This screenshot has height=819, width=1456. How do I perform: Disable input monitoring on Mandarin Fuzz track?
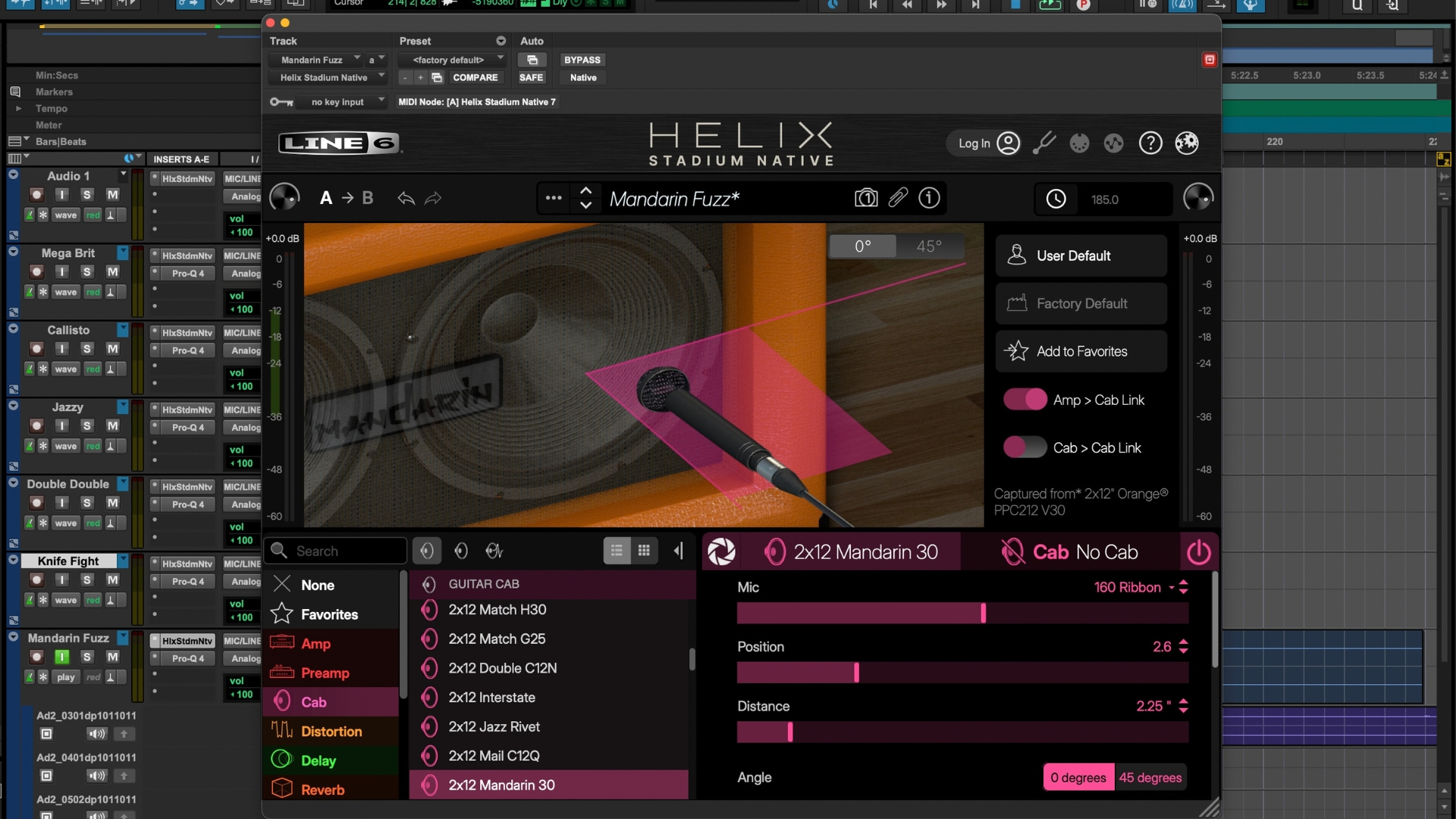62,656
